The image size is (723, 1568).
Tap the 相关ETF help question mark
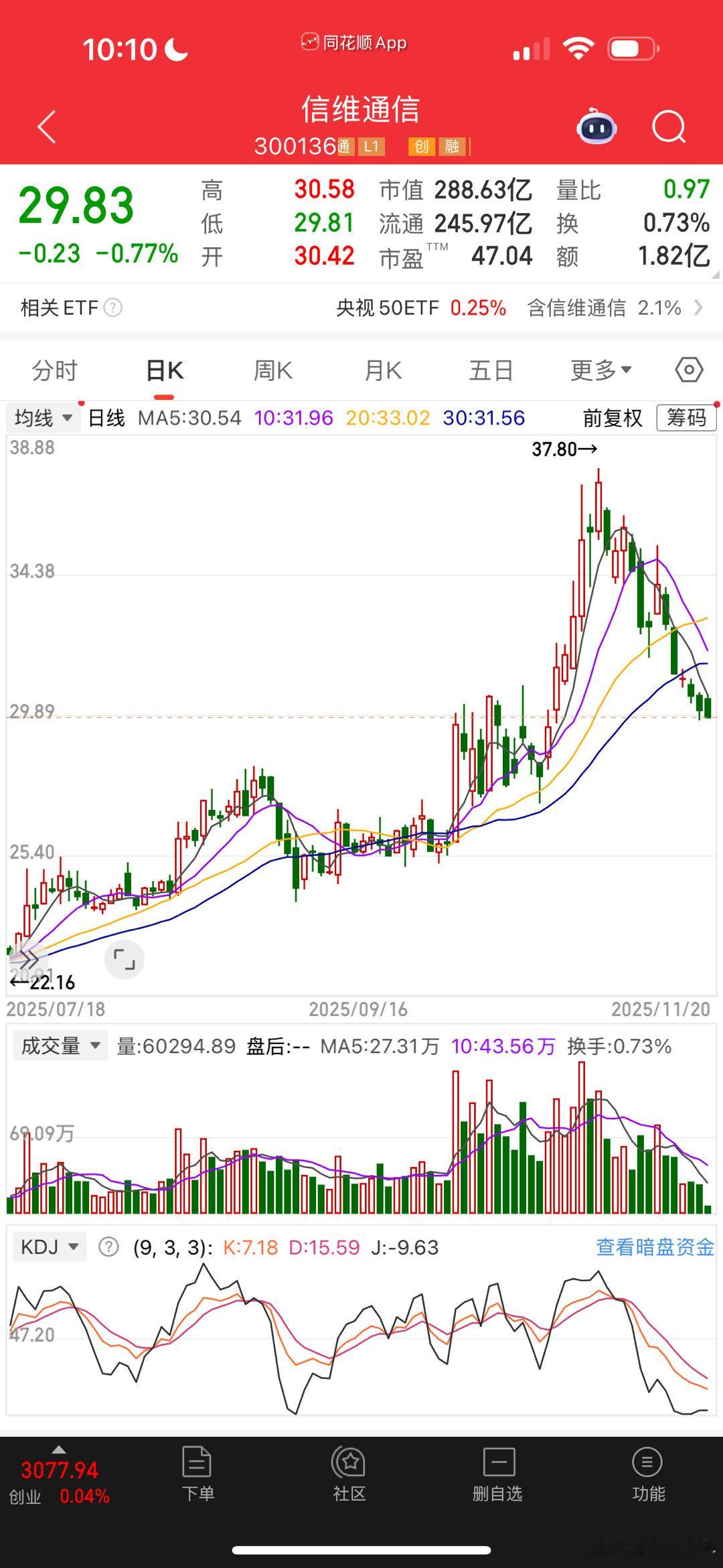click(x=113, y=307)
